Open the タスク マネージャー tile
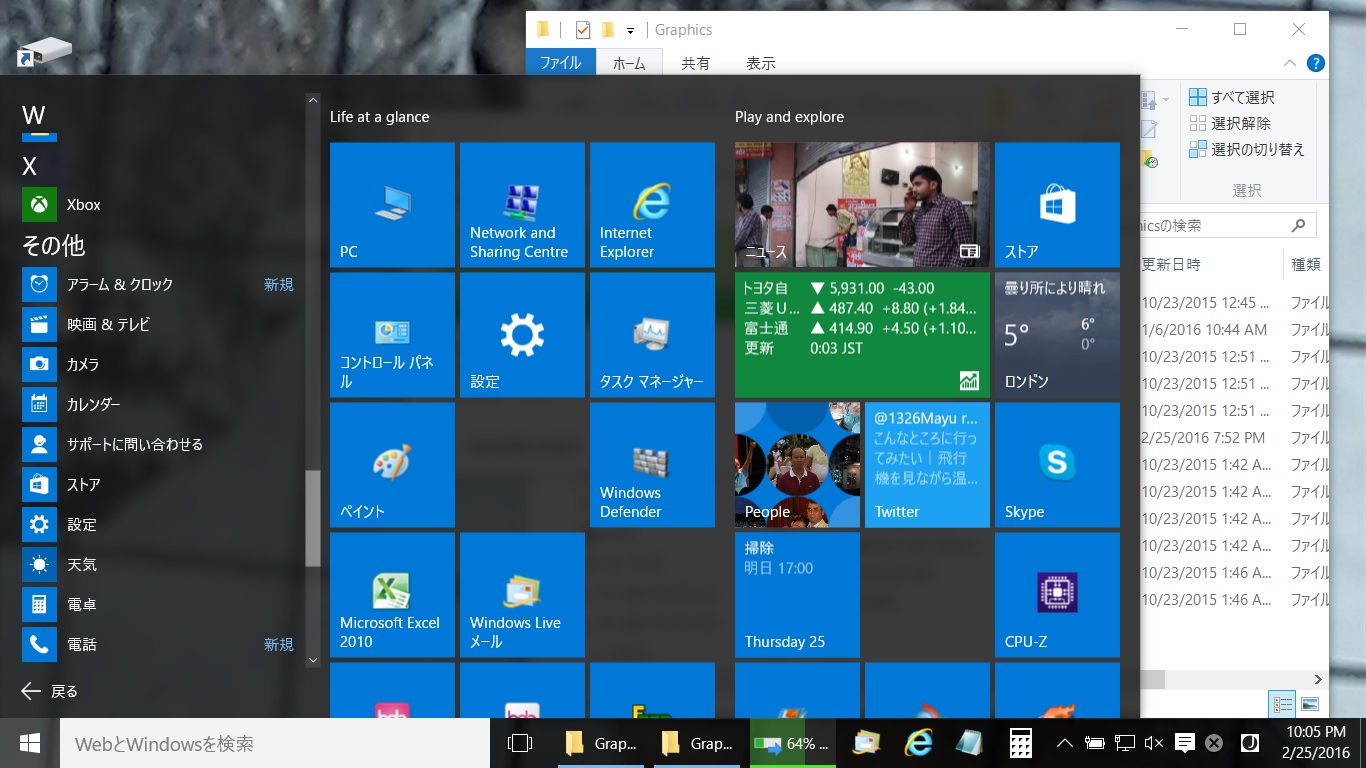This screenshot has width=1366, height=768. (x=652, y=335)
